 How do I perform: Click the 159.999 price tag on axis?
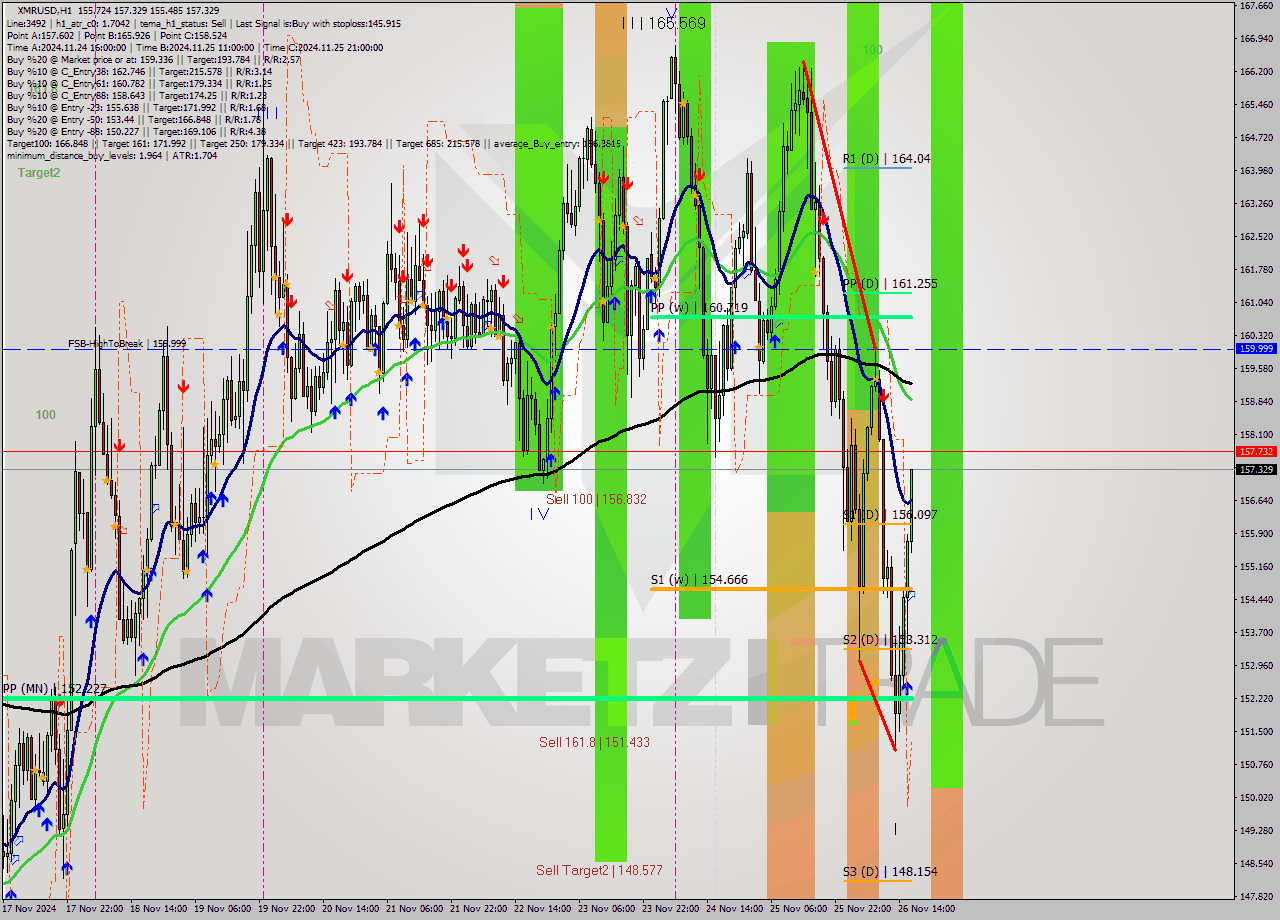point(1256,349)
